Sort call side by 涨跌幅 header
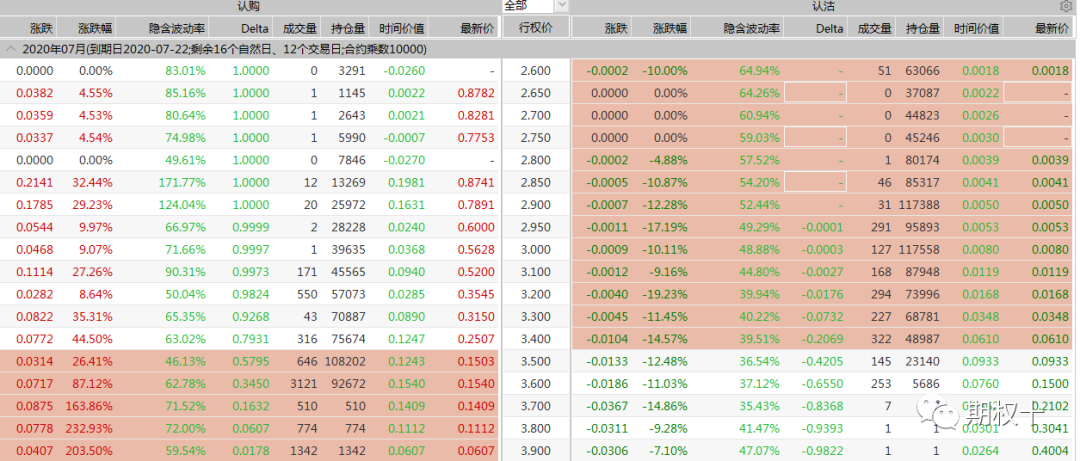Screen dimensions: 1080x461 point(95,28)
